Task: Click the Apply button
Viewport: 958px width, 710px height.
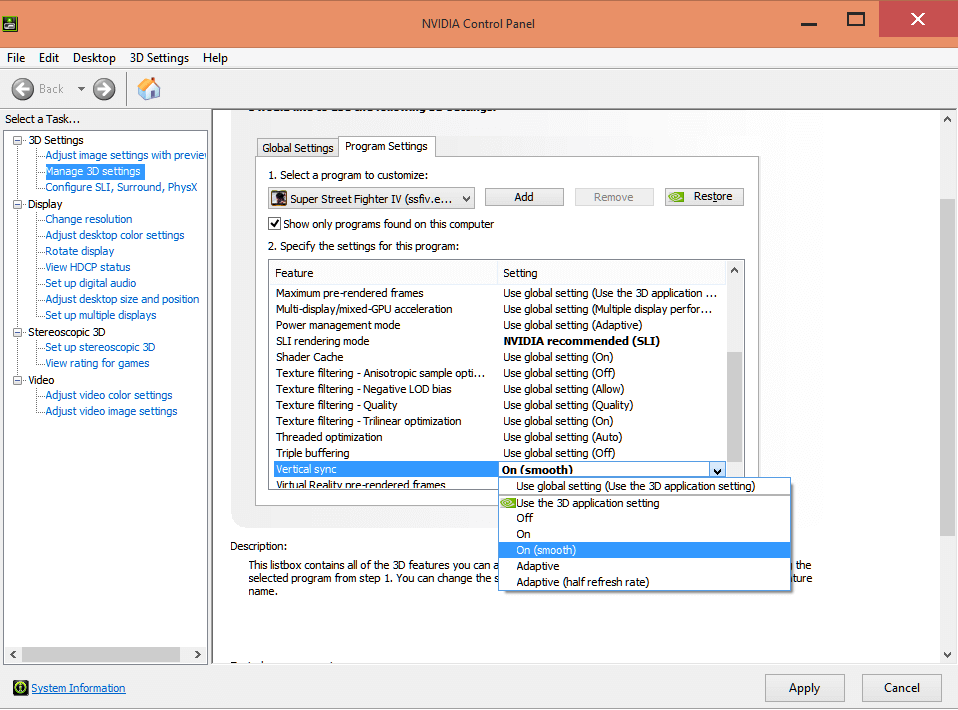Action: click(804, 688)
